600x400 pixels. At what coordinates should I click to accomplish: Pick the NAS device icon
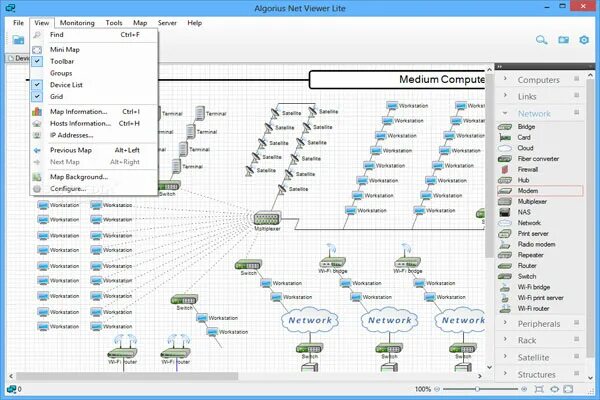point(505,212)
